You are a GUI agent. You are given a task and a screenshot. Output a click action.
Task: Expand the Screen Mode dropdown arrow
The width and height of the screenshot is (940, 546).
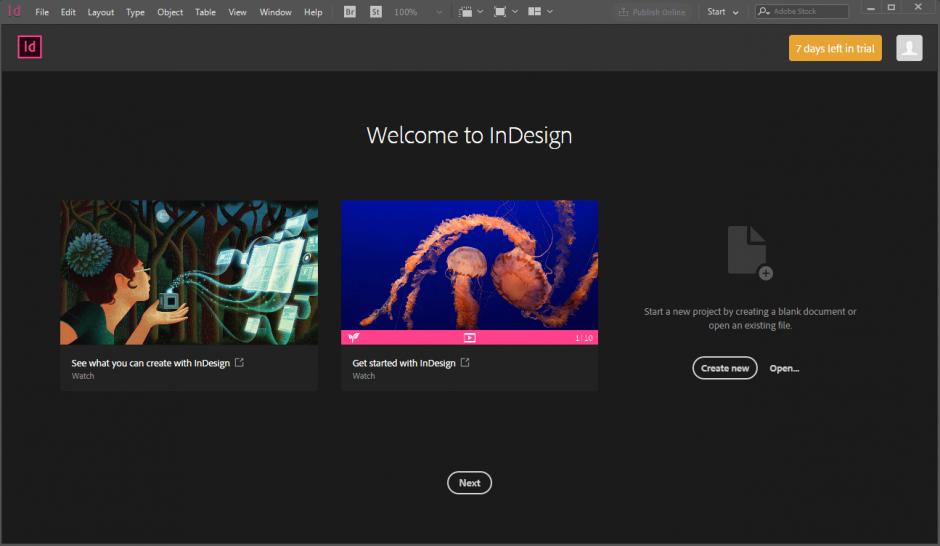(515, 11)
